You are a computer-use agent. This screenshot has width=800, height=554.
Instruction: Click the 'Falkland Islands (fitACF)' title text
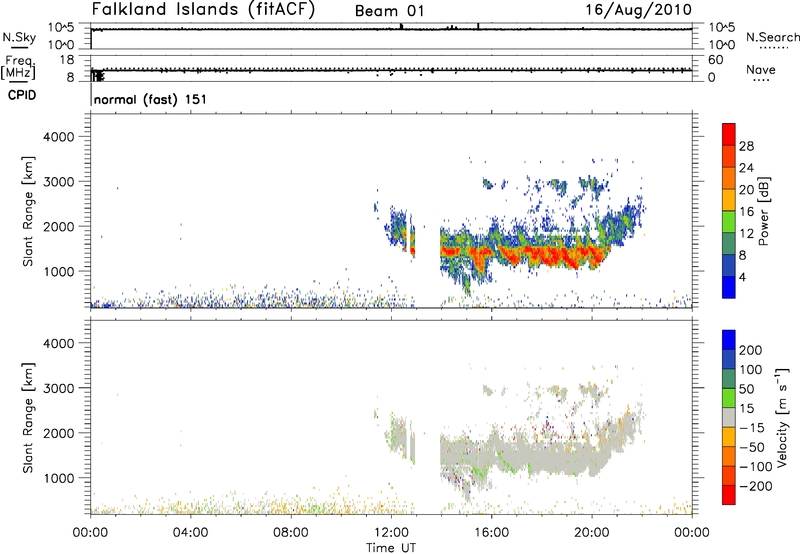(203, 9)
